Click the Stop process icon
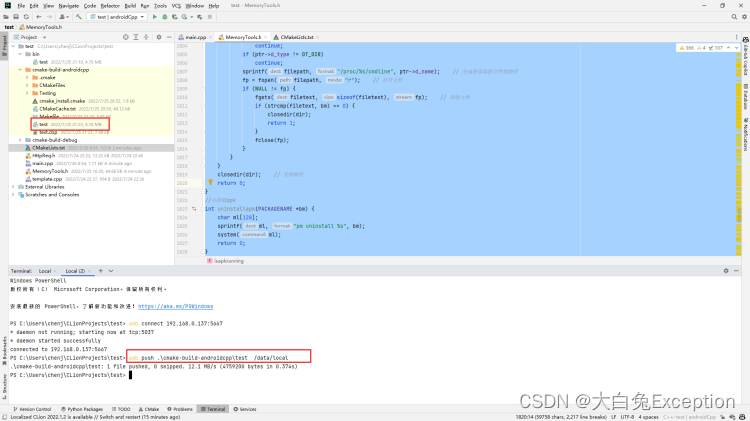 [x=210, y=17]
